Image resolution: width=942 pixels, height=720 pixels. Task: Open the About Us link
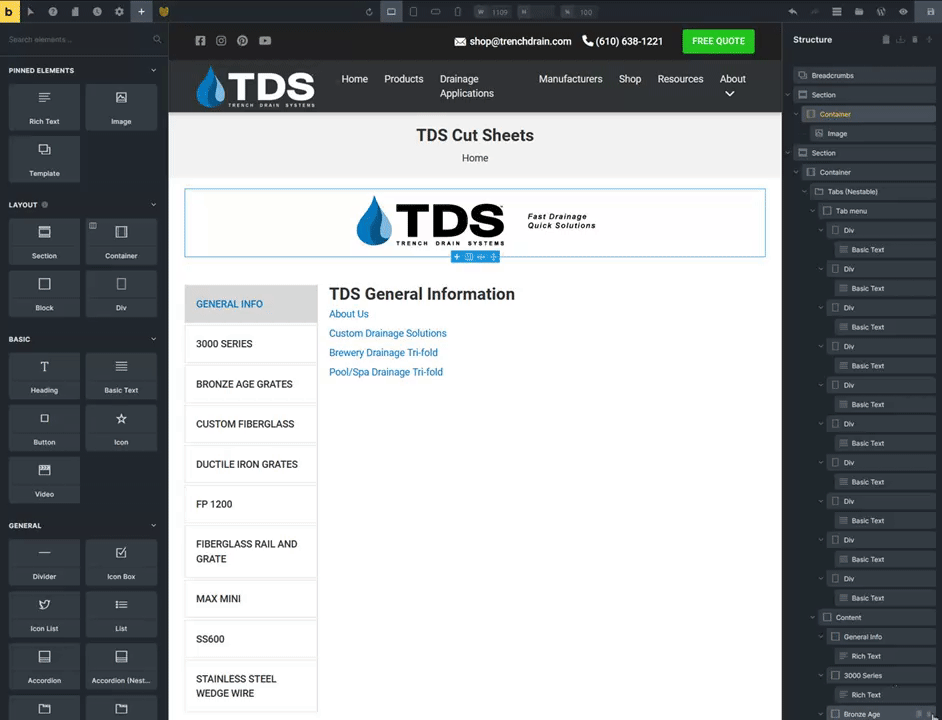coord(348,314)
